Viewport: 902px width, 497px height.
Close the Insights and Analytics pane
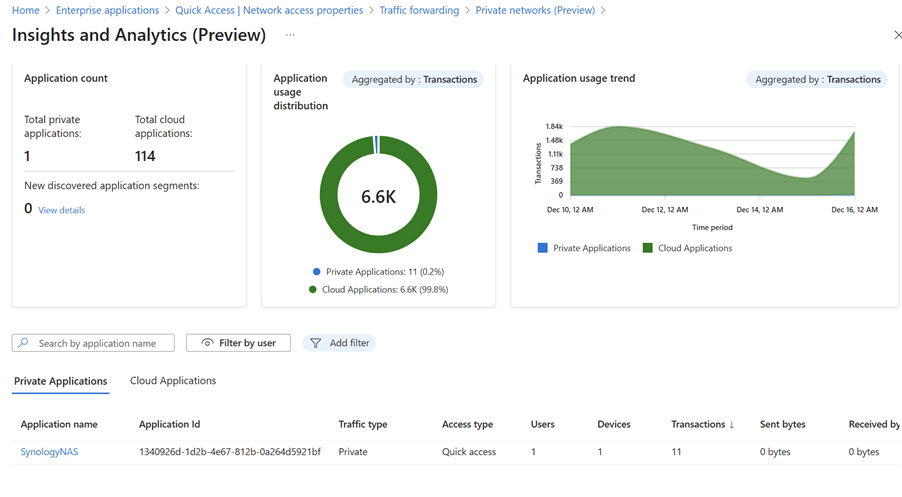pyautogui.click(x=897, y=35)
